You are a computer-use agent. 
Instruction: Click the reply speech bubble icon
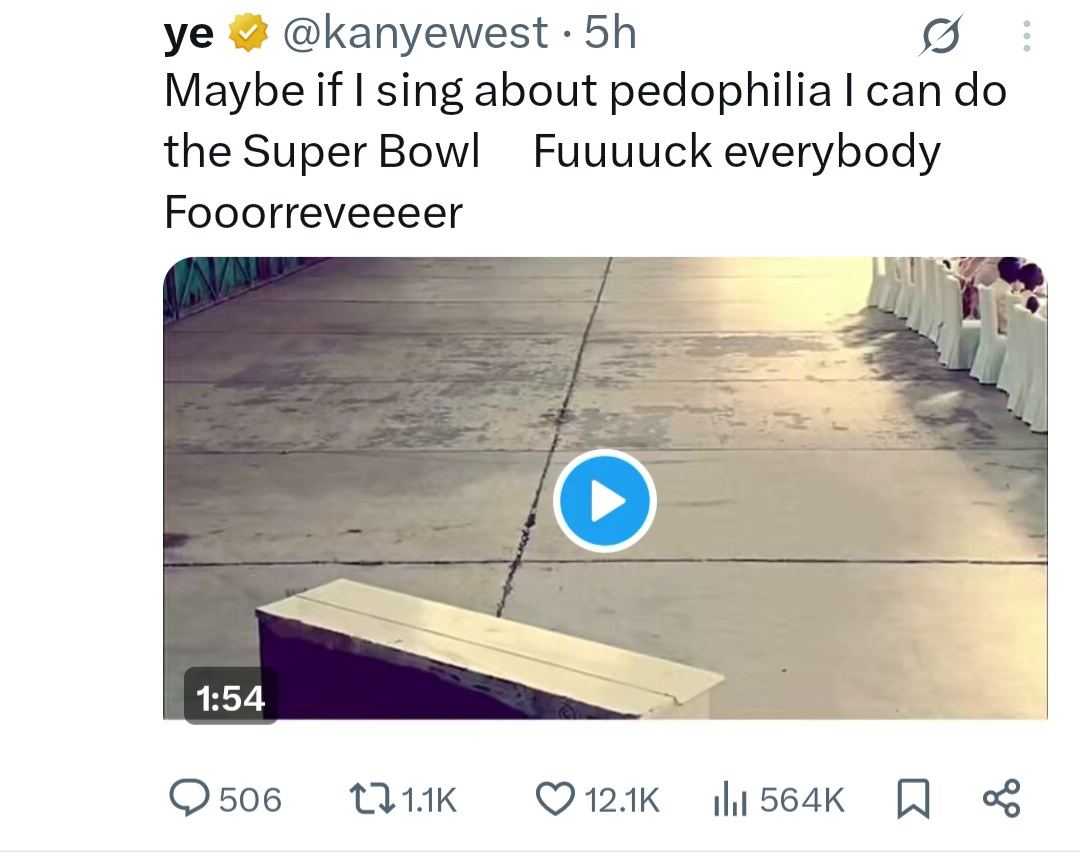point(187,798)
